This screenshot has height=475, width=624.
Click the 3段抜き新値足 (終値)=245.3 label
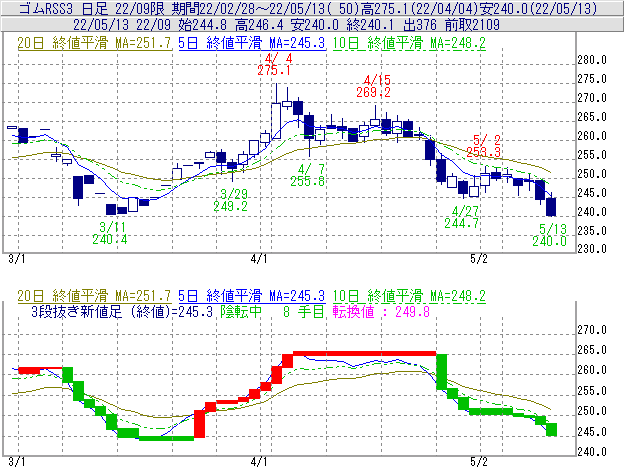(x=122, y=311)
